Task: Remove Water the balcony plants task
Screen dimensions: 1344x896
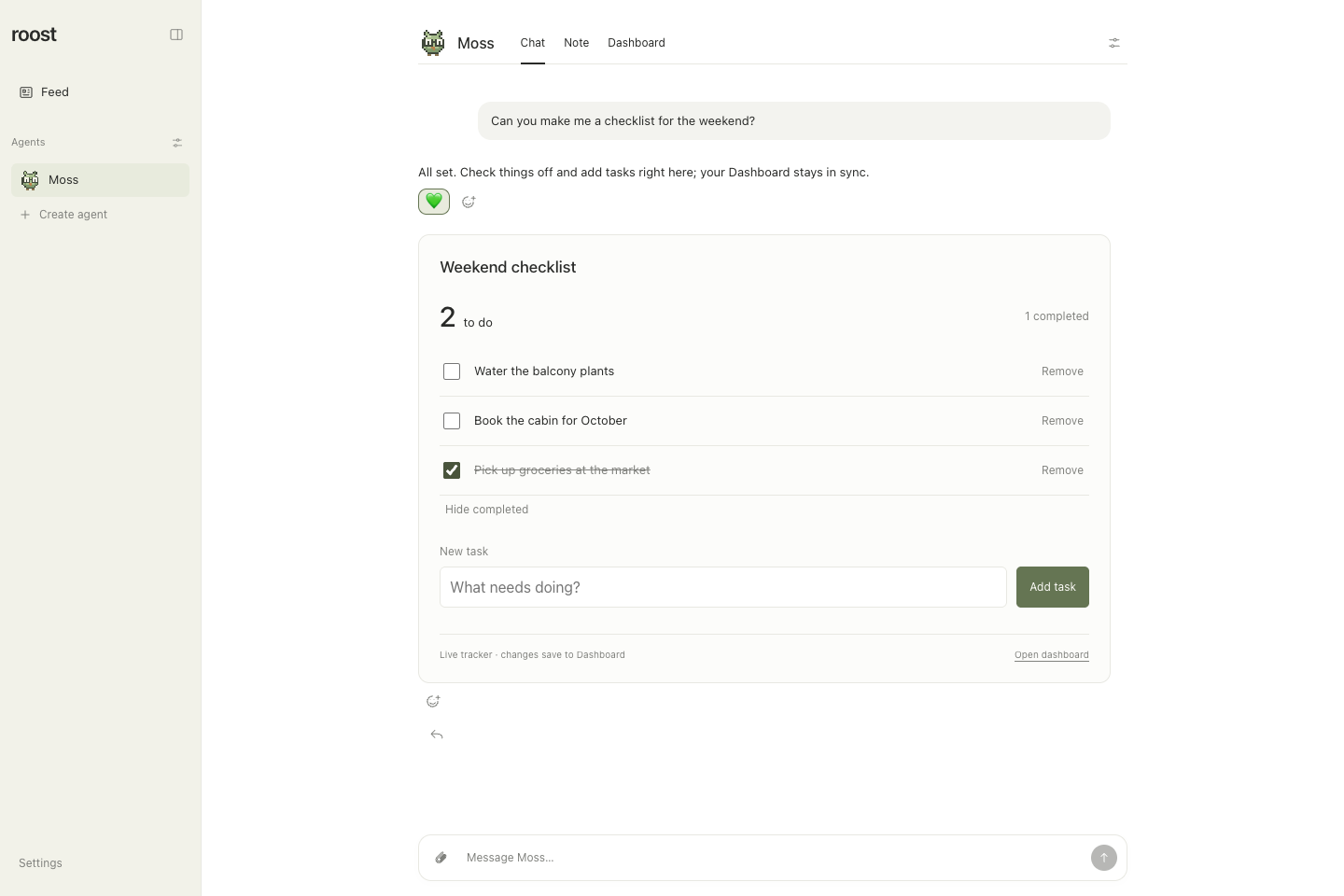Action: pyautogui.click(x=1062, y=371)
